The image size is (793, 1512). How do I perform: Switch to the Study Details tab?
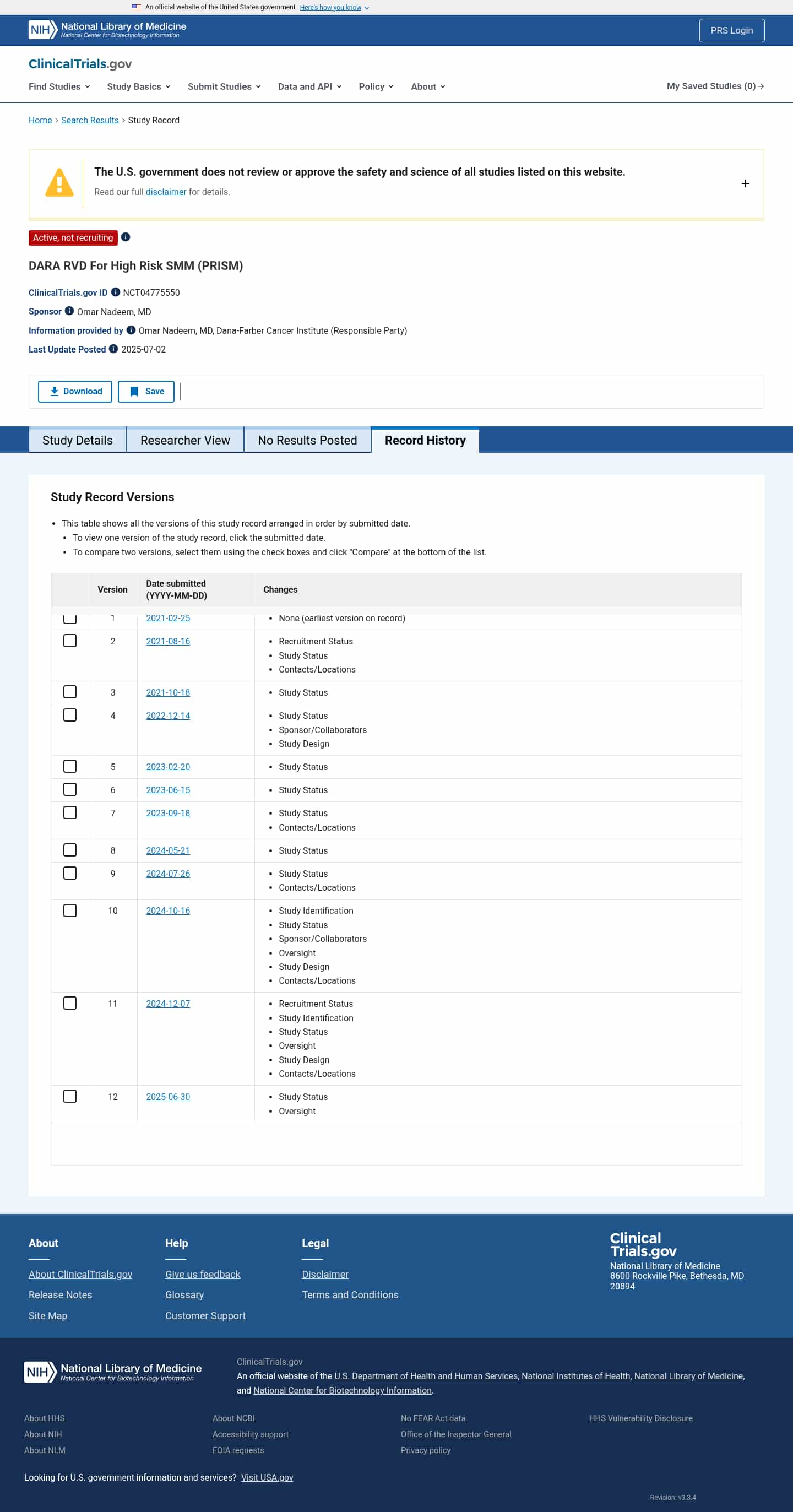78,440
